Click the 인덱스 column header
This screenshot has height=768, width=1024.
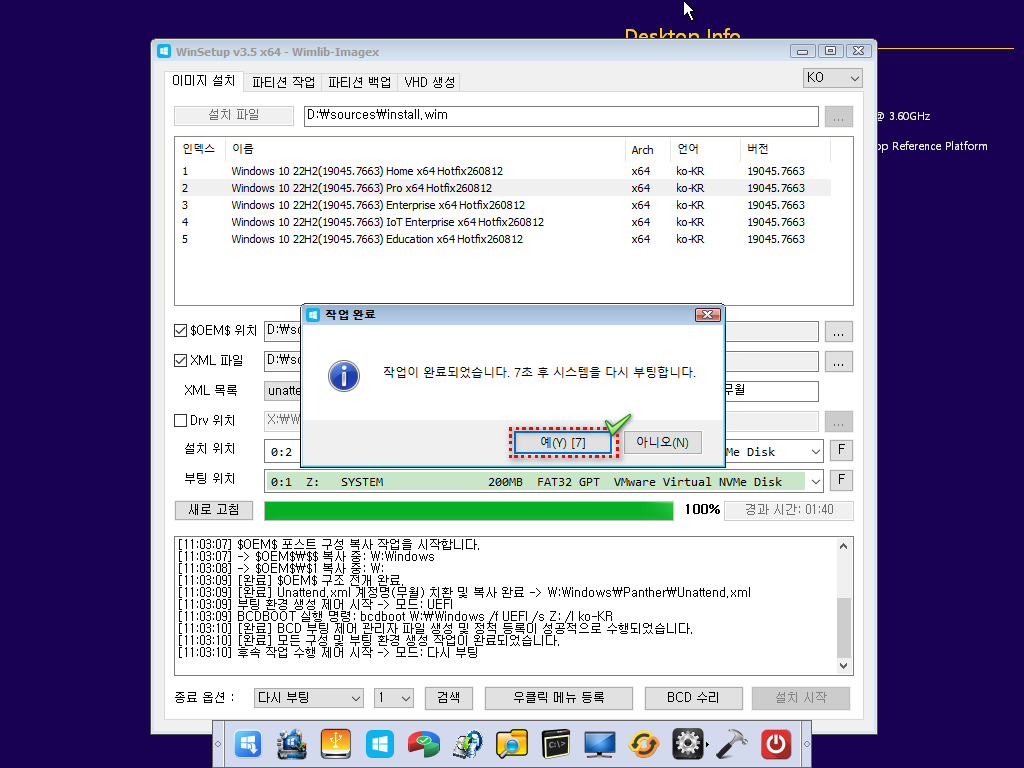pyautogui.click(x=200, y=149)
